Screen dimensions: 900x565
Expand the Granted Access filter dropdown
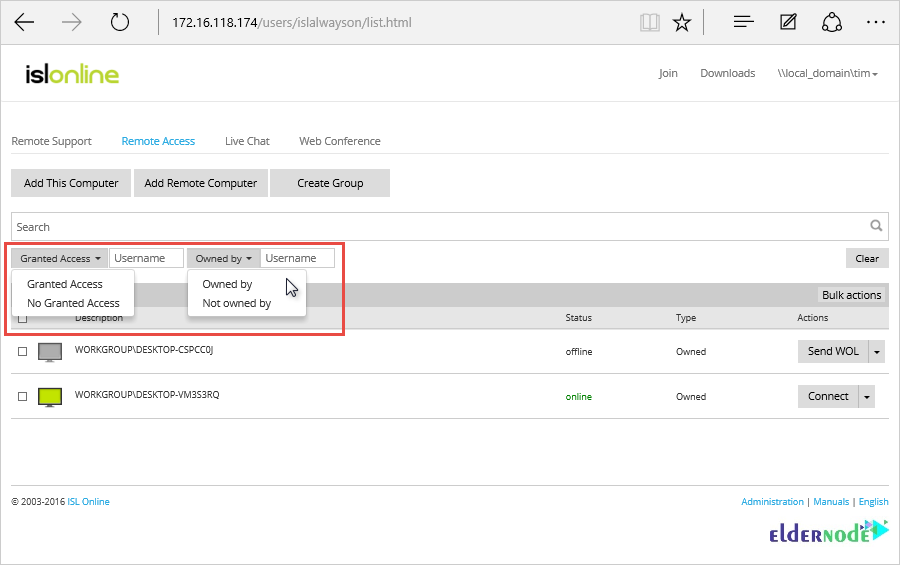pos(60,258)
